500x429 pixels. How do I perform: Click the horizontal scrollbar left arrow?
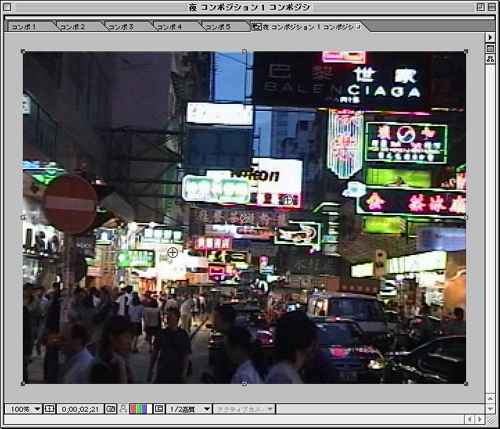click(x=470, y=420)
